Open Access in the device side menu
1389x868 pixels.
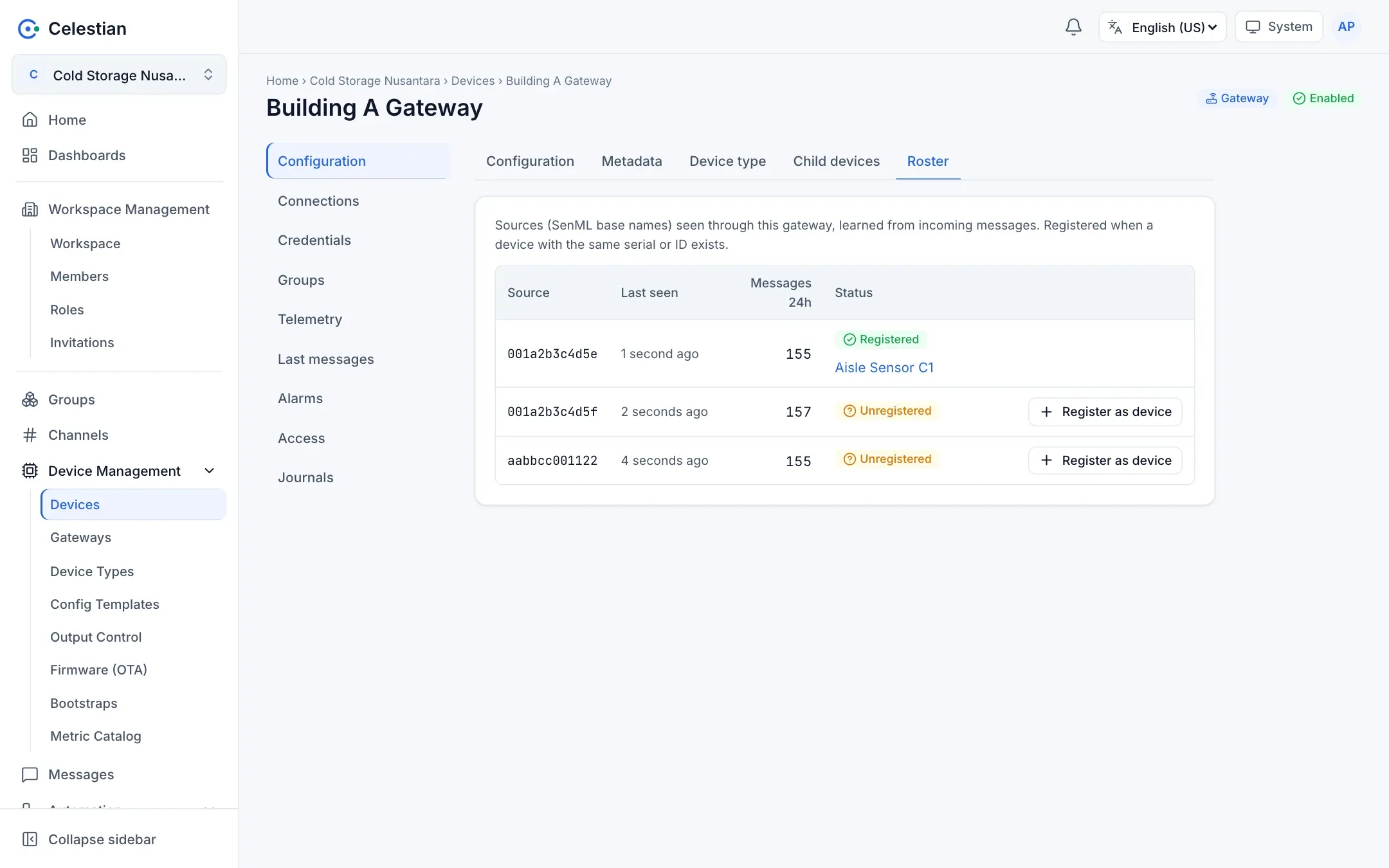(358, 439)
